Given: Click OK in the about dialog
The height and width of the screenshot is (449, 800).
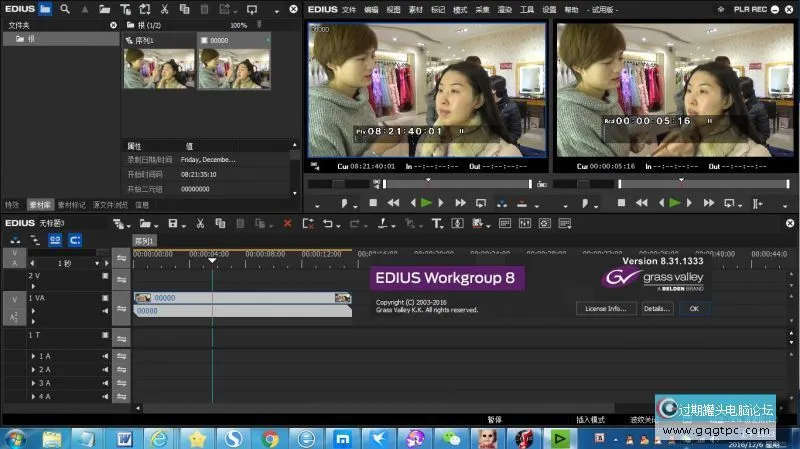Looking at the screenshot, I should [x=693, y=309].
